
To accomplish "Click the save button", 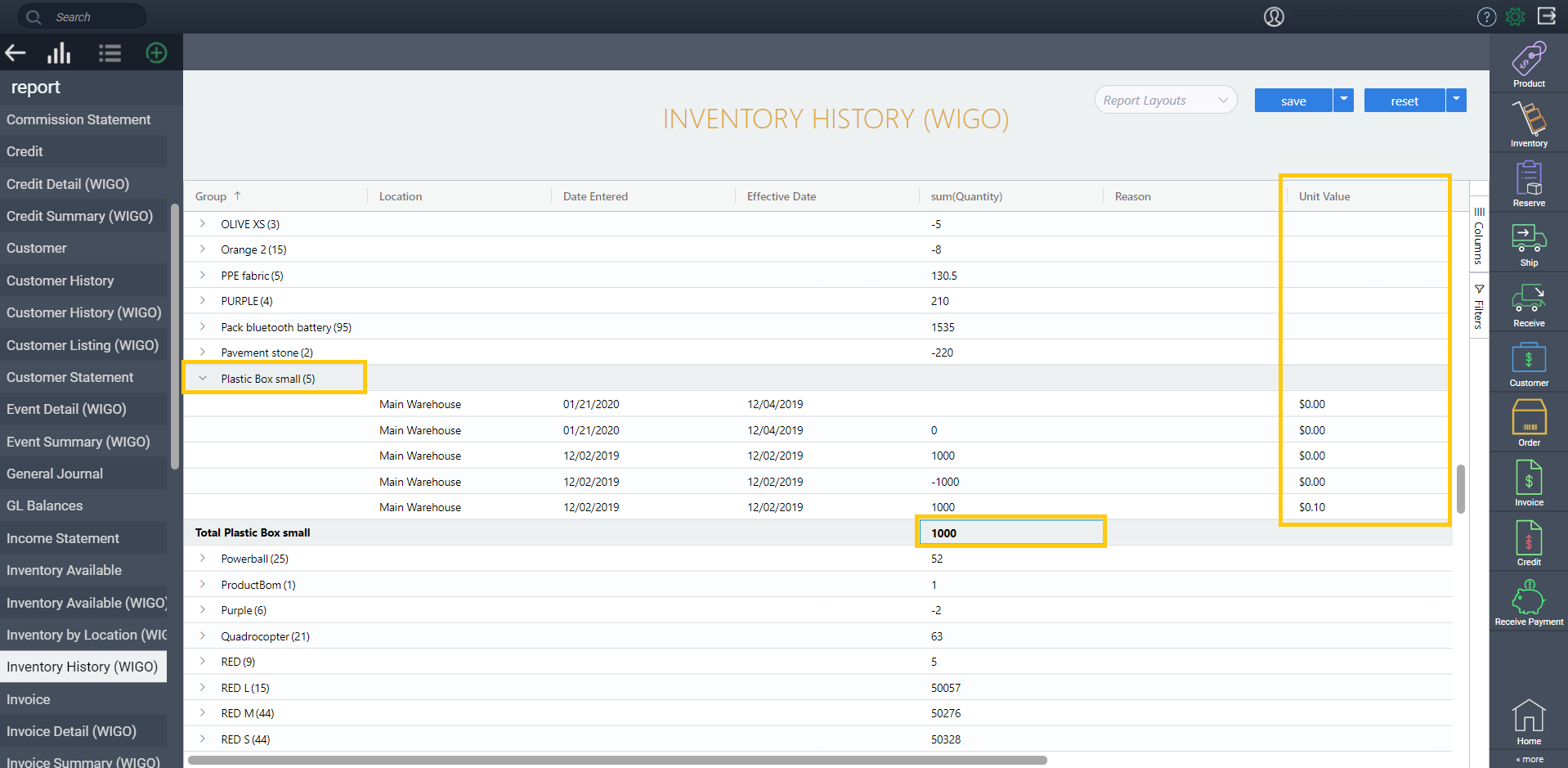I will pyautogui.click(x=1293, y=101).
